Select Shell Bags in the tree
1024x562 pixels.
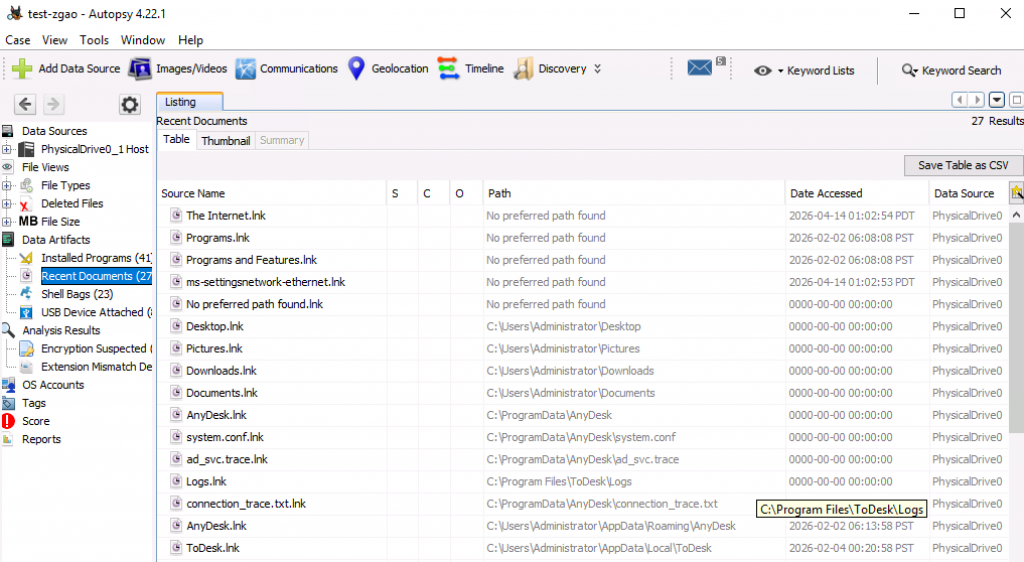76,294
